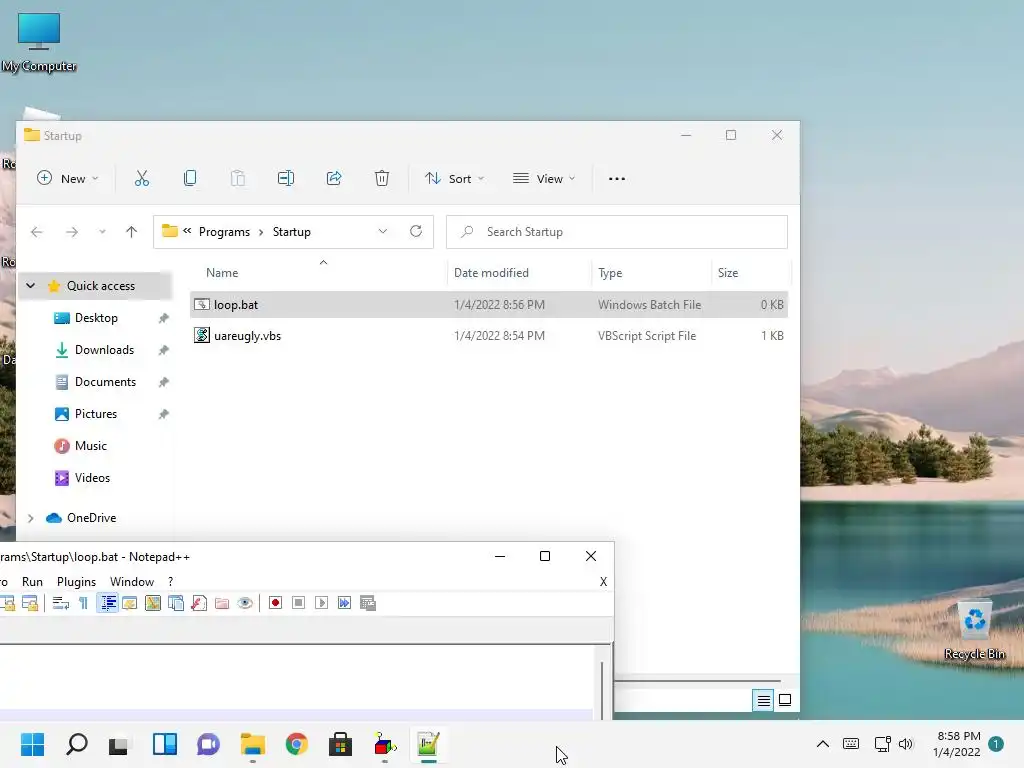Go forward with Explorer forward arrow
The height and width of the screenshot is (768, 1024).
coord(72,232)
